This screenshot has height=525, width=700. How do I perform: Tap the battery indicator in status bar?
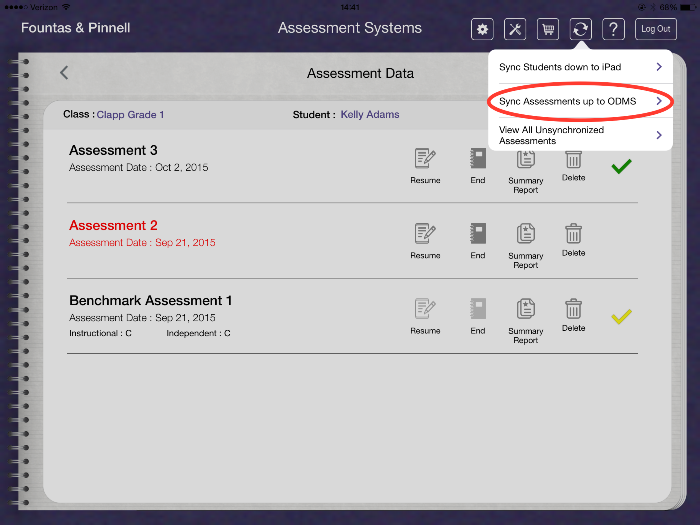tap(688, 7)
